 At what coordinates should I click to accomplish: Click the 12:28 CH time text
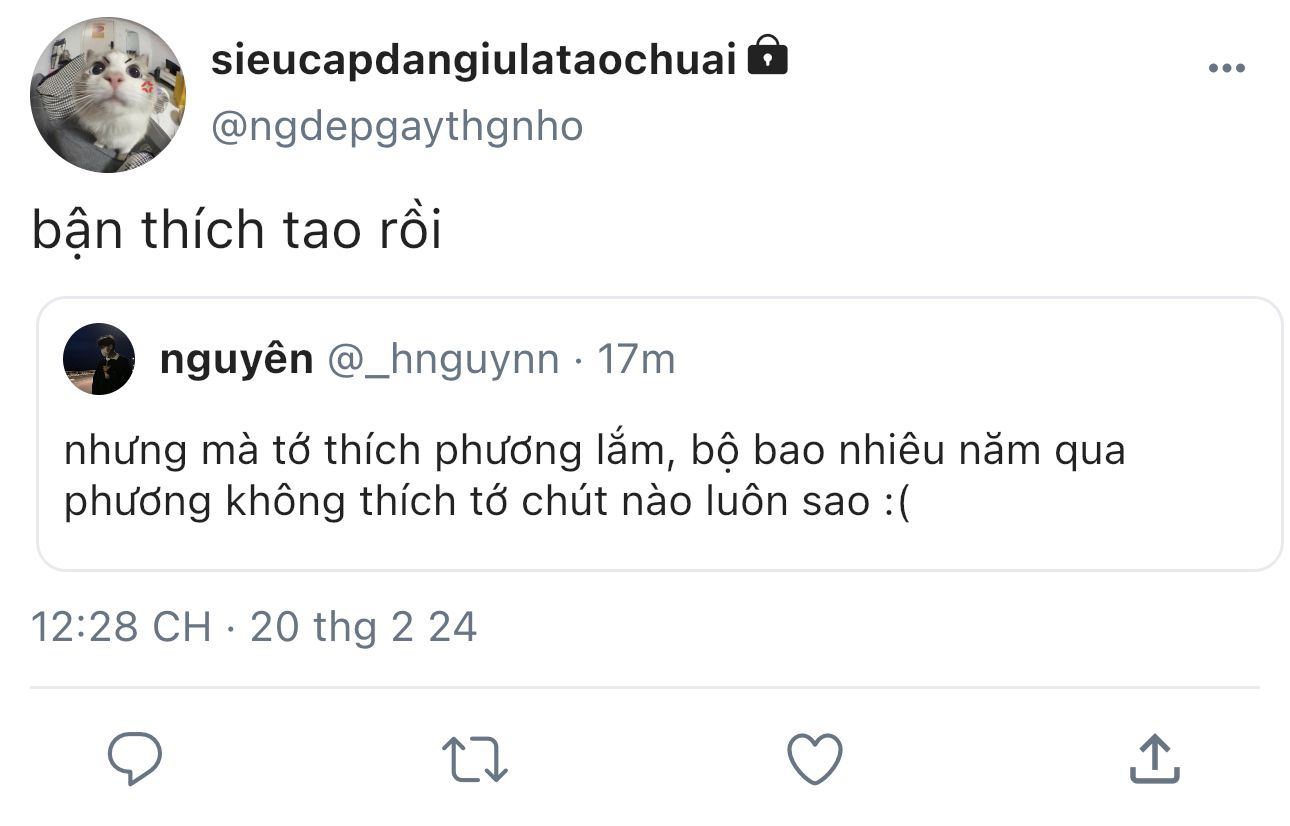click(x=121, y=628)
